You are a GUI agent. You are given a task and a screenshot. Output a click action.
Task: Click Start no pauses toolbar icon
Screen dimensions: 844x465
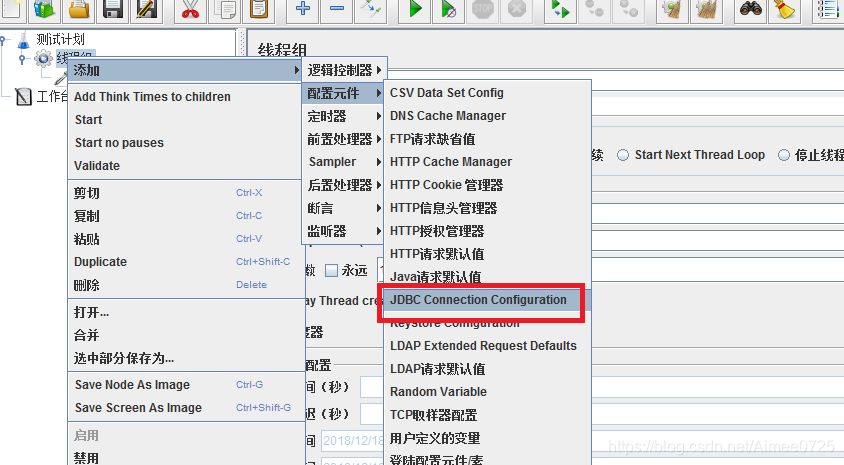pyautogui.click(x=449, y=9)
